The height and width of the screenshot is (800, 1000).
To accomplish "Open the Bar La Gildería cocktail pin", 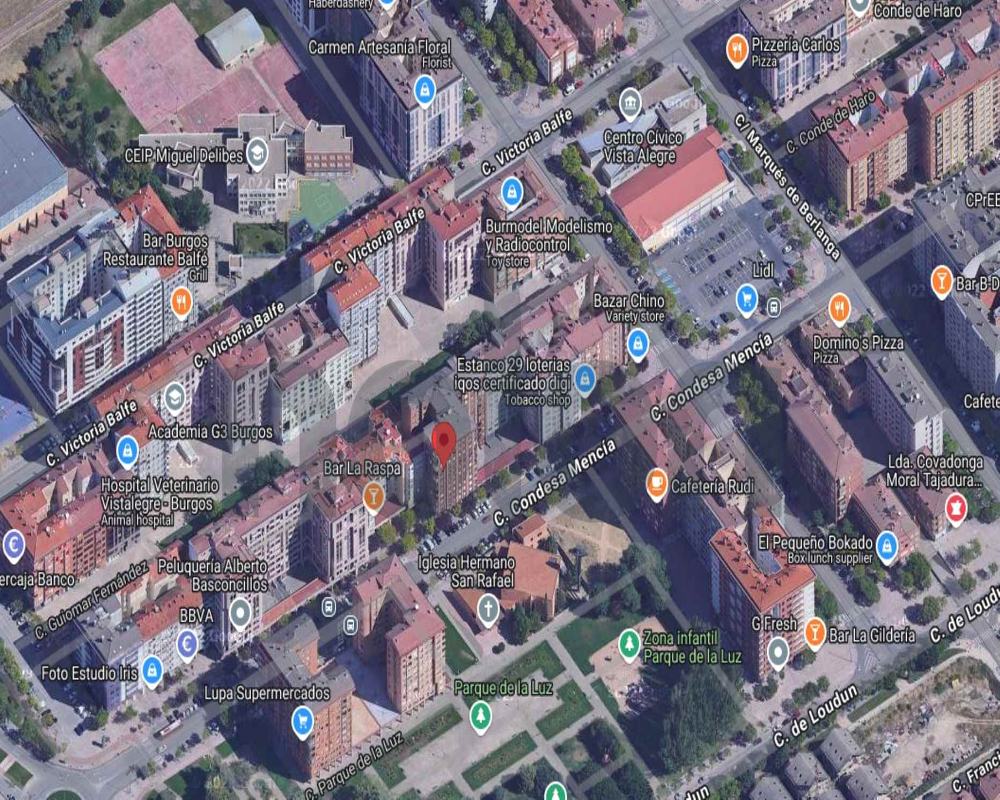I will click(x=814, y=633).
